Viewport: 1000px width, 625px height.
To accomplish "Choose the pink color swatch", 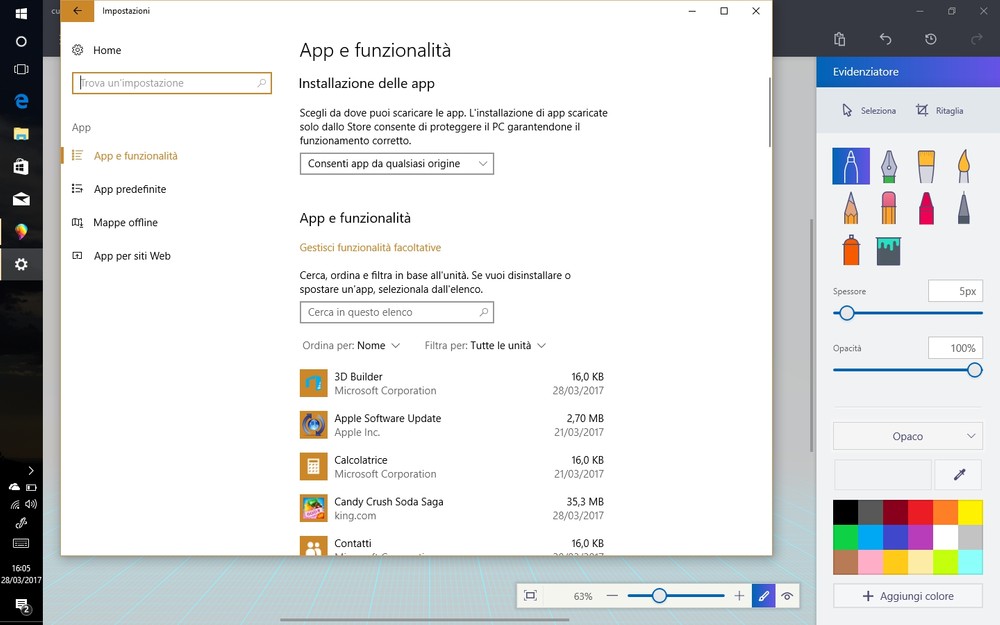I will [x=871, y=562].
